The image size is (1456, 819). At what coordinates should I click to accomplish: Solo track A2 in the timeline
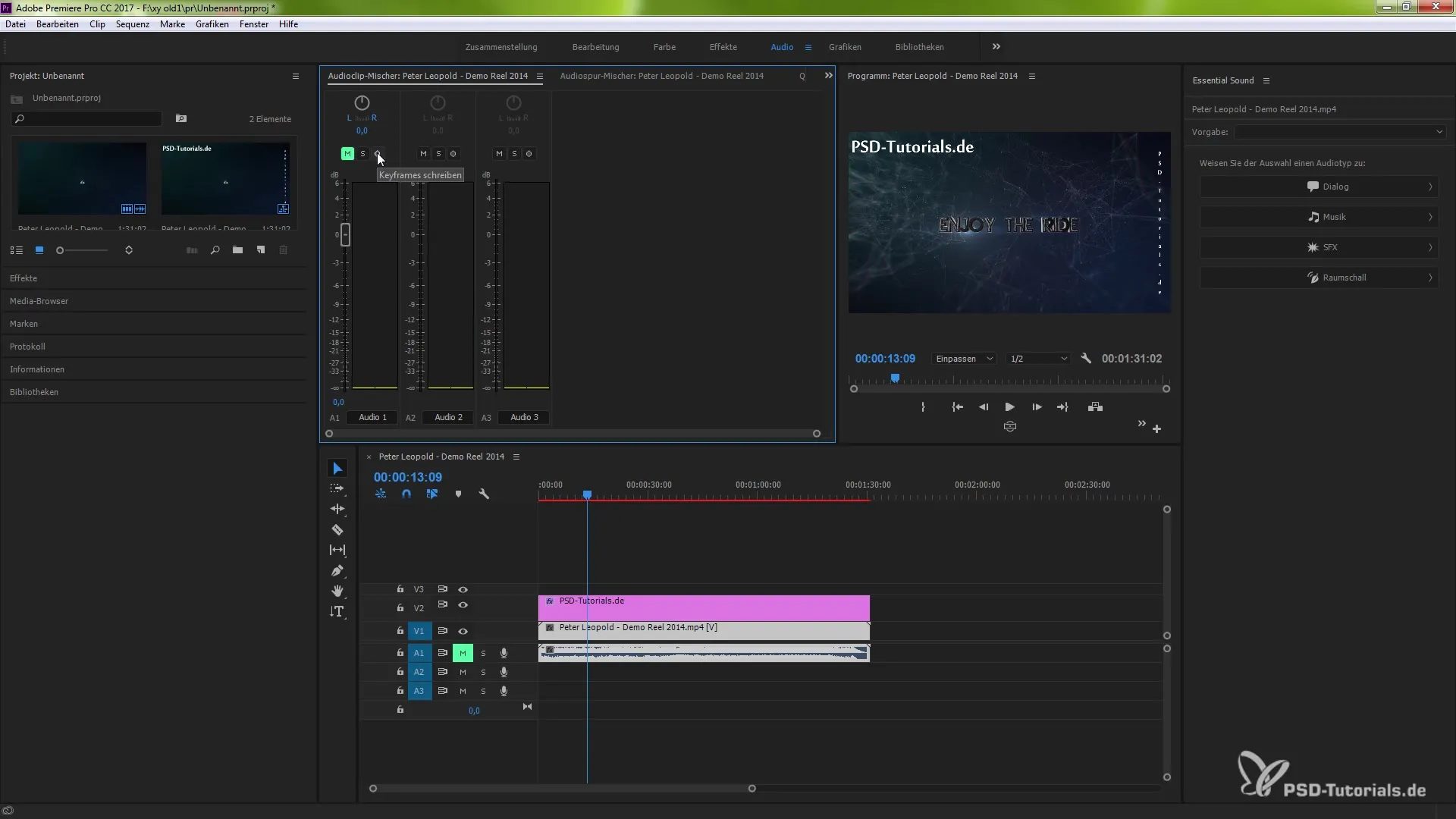coord(483,672)
